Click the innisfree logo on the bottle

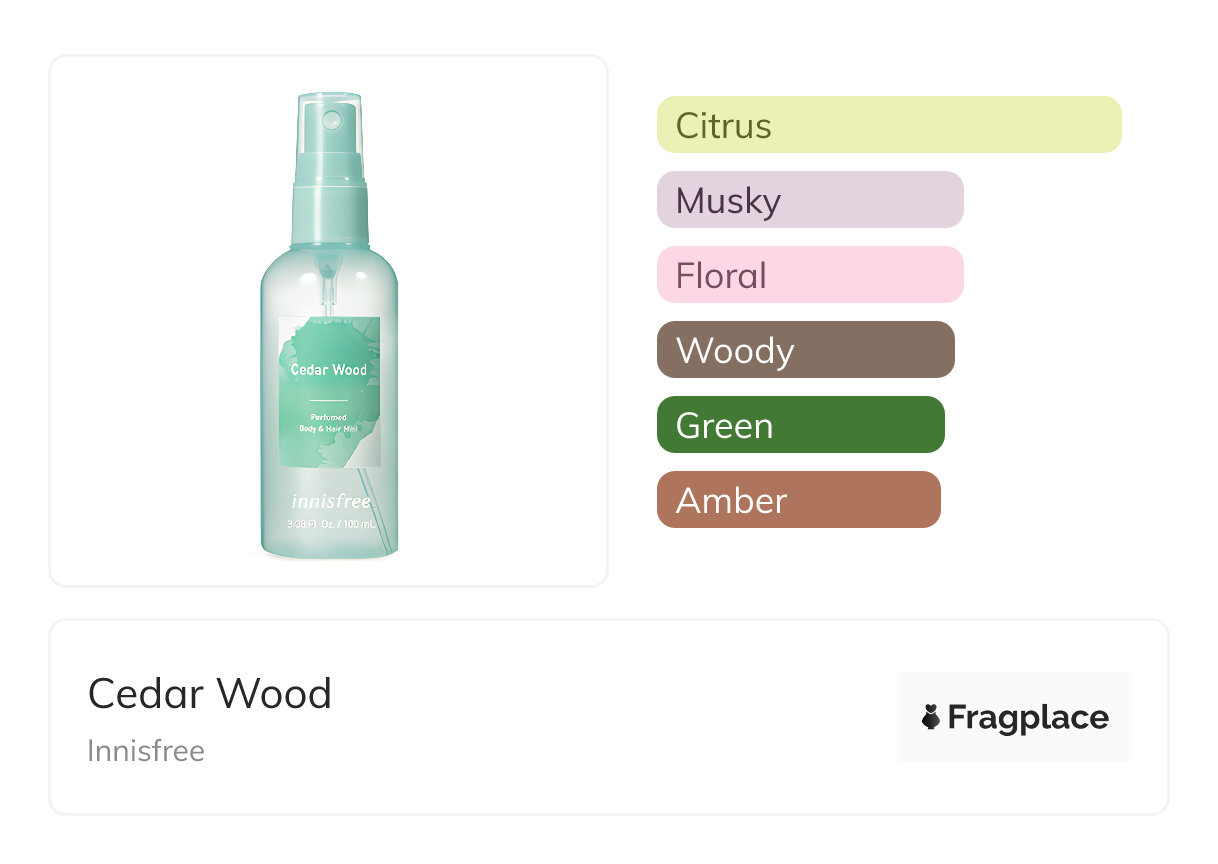(x=328, y=502)
